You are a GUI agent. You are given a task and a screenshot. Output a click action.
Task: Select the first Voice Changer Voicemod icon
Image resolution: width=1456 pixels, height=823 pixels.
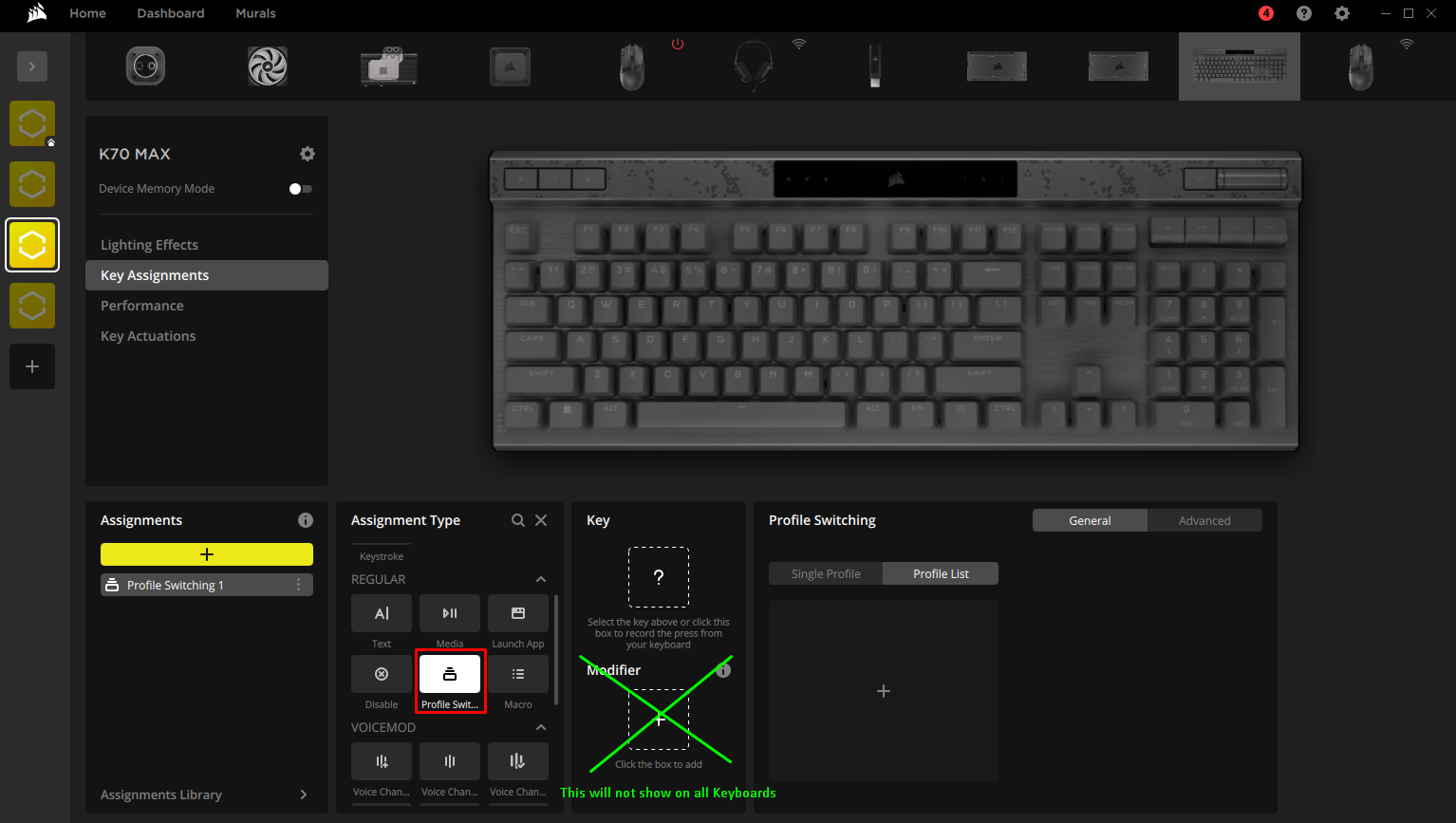[381, 760]
